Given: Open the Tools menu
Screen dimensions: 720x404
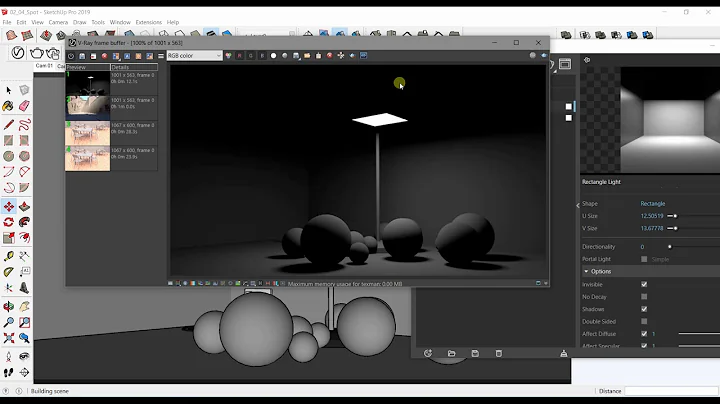Looking at the screenshot, I should 98,22.
